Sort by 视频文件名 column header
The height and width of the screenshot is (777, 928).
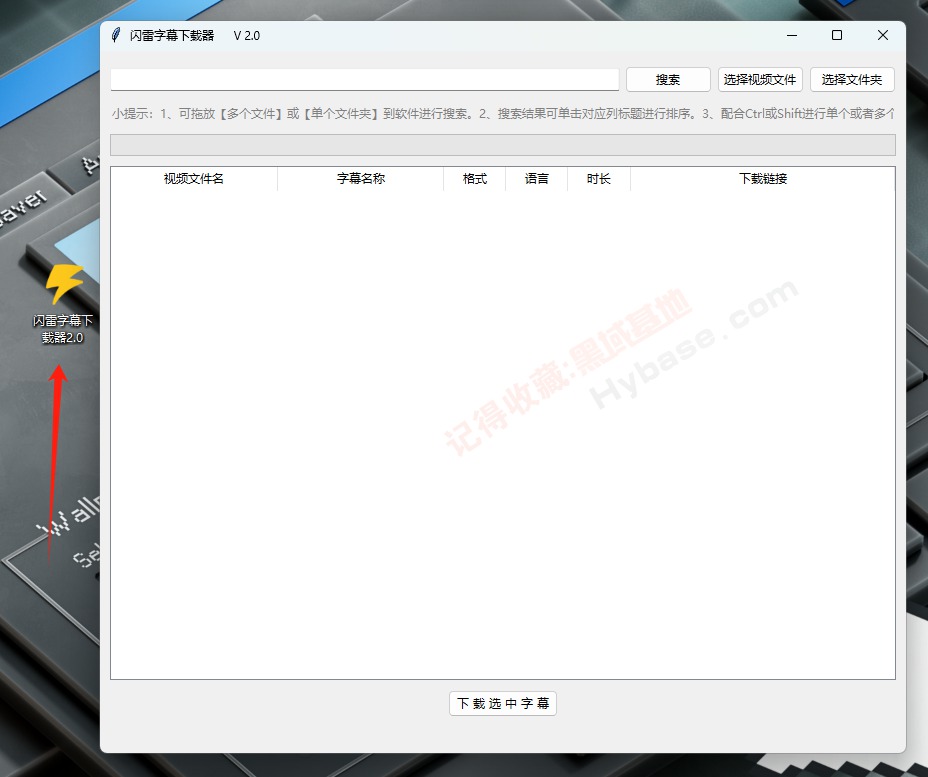click(194, 179)
